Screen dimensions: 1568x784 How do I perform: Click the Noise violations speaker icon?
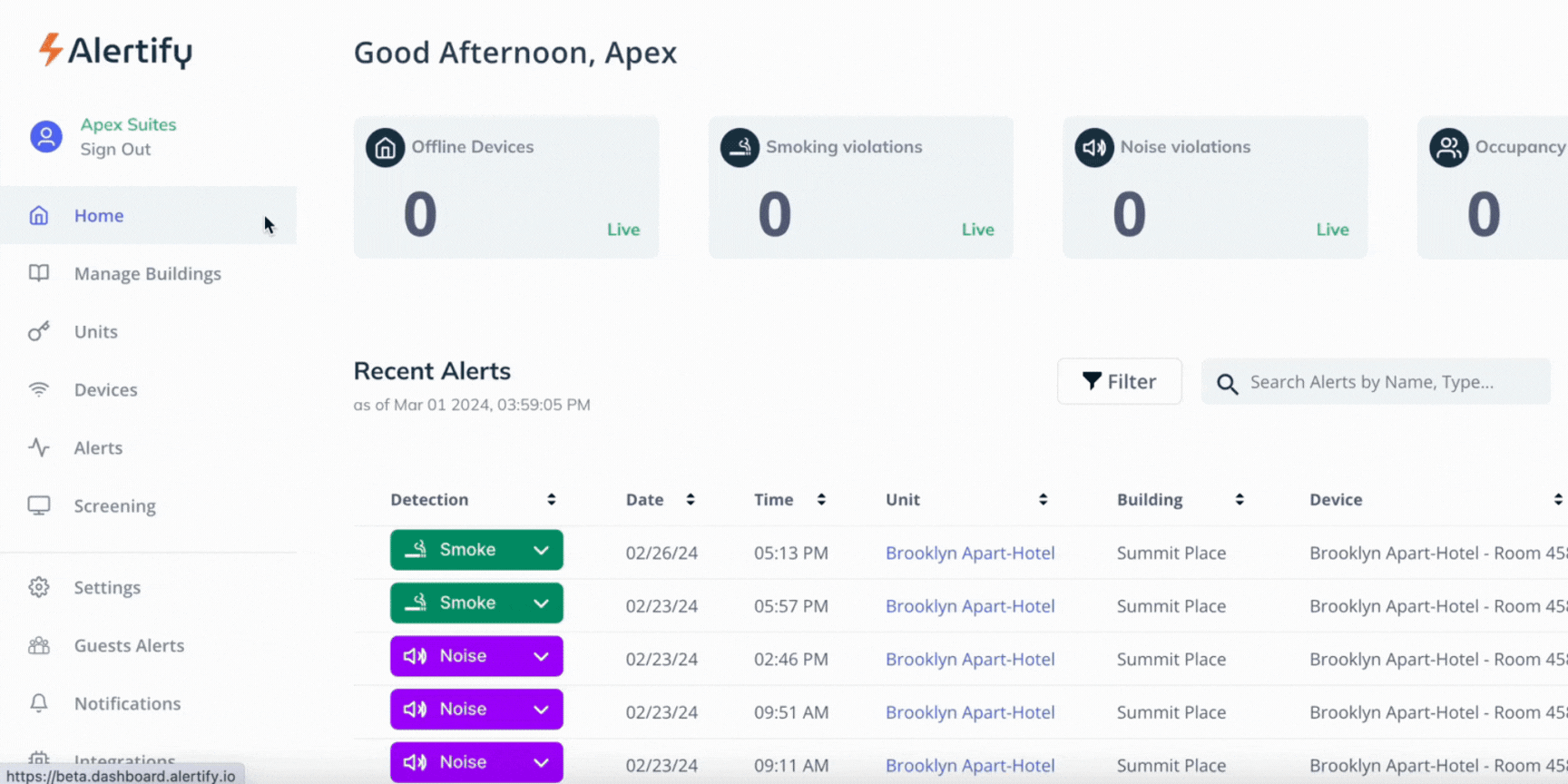coord(1094,148)
